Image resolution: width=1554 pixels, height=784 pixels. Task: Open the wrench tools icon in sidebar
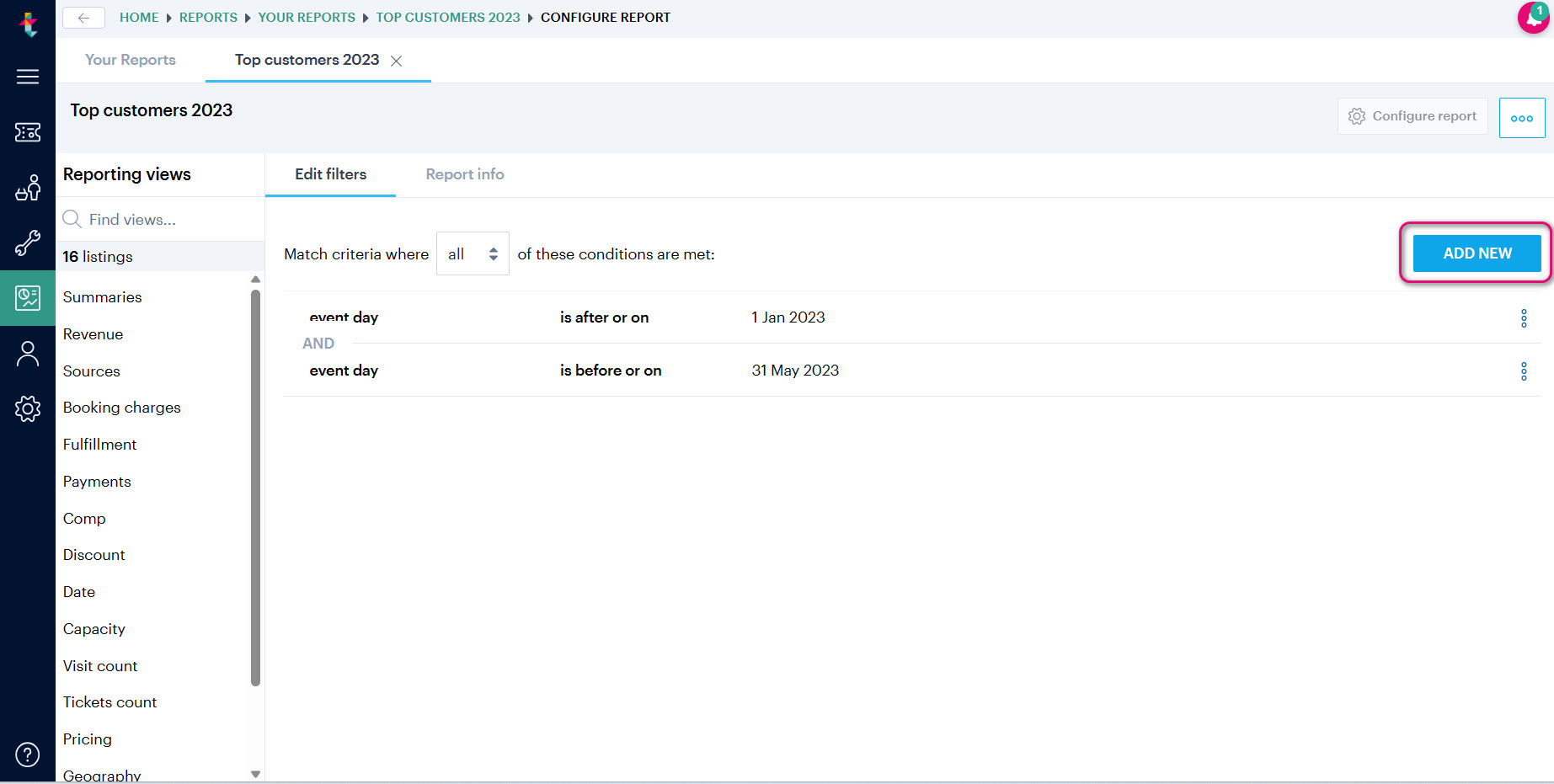[x=28, y=243]
